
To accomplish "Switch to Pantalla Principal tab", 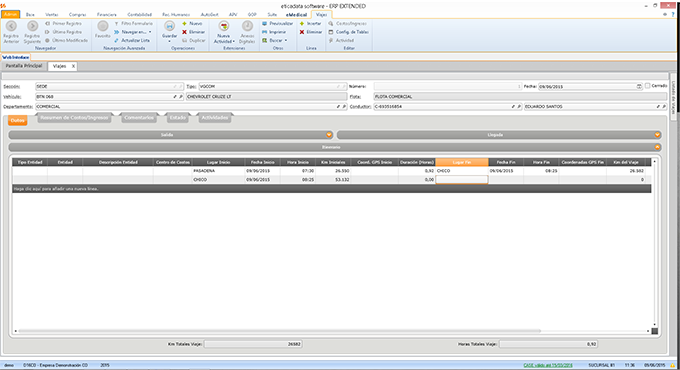I will (x=24, y=66).
